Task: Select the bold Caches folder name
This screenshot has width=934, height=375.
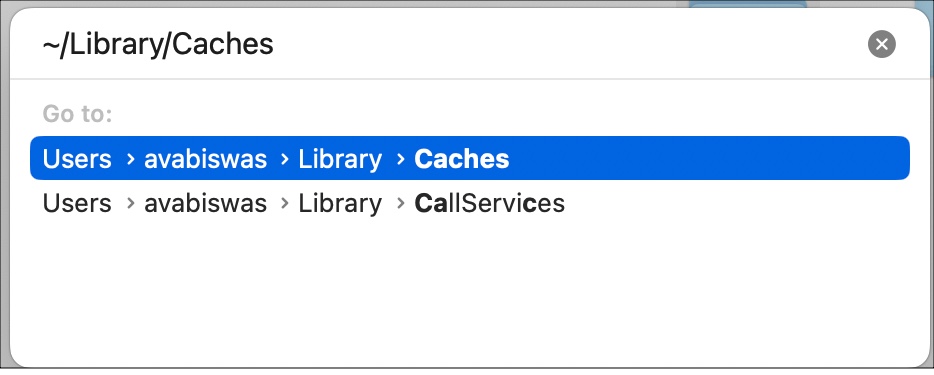Action: point(462,159)
